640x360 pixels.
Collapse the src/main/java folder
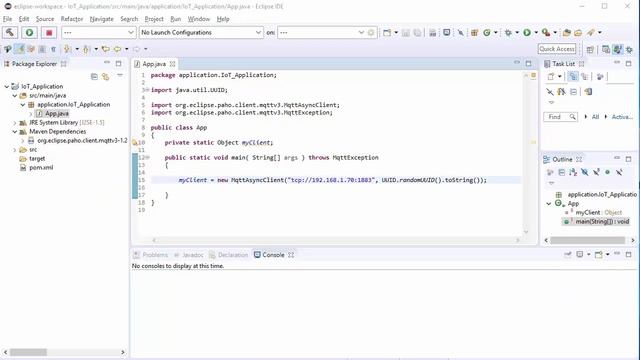tap(15, 96)
